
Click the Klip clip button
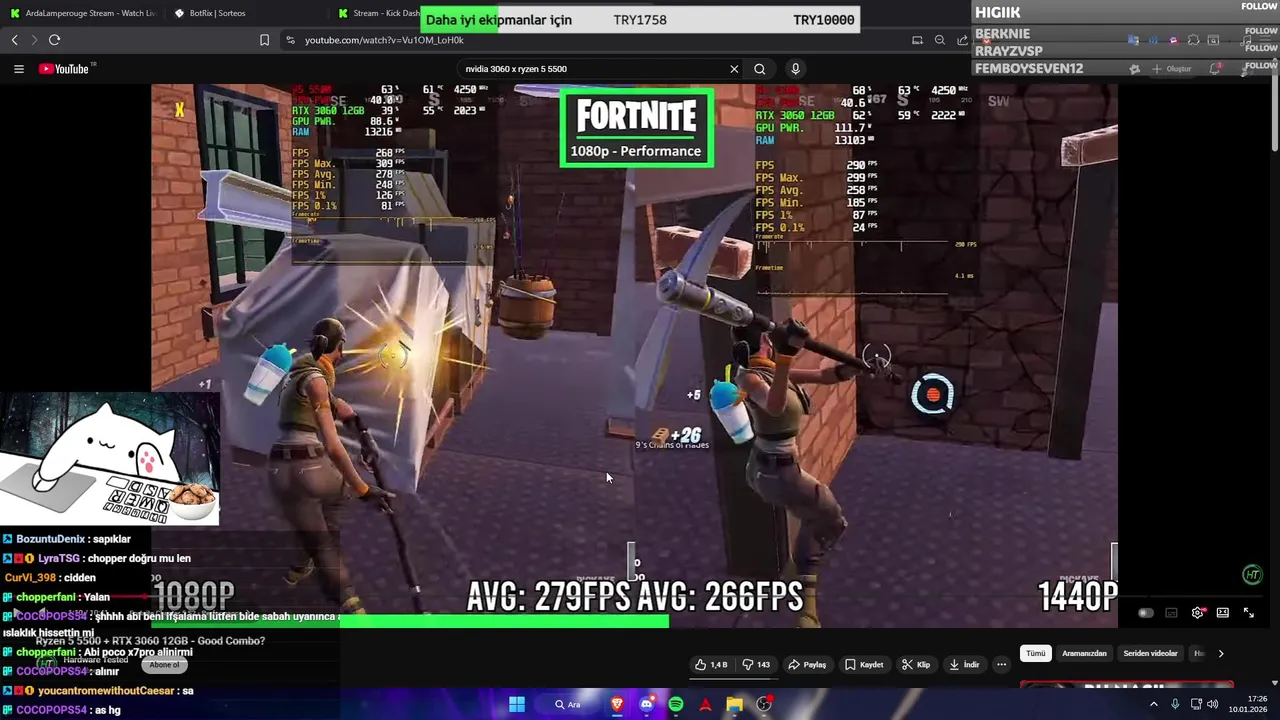coord(916,665)
